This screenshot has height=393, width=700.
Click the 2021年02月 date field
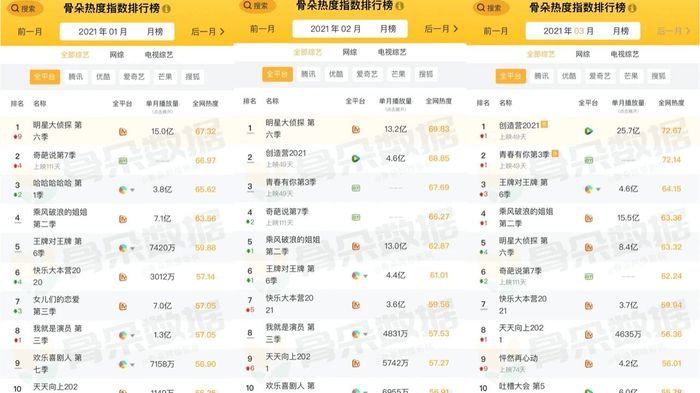350,29
